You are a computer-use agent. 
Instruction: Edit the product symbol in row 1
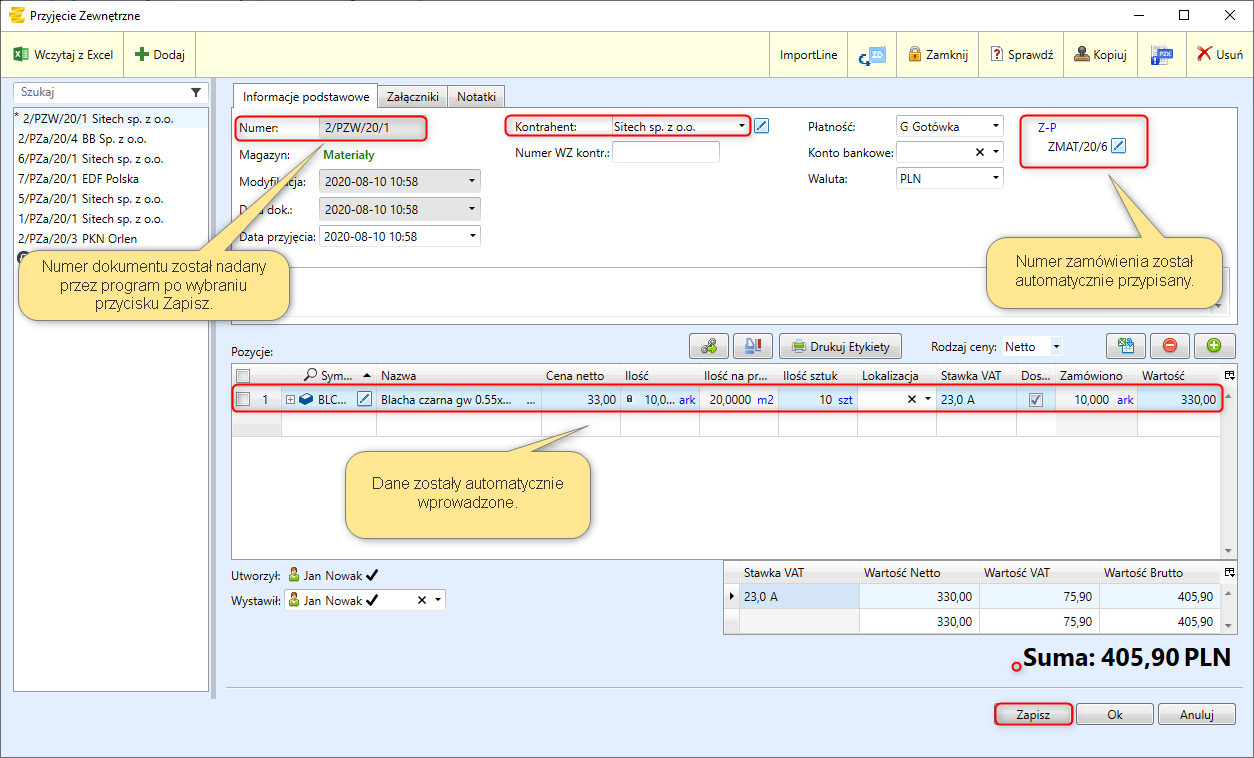tap(365, 399)
